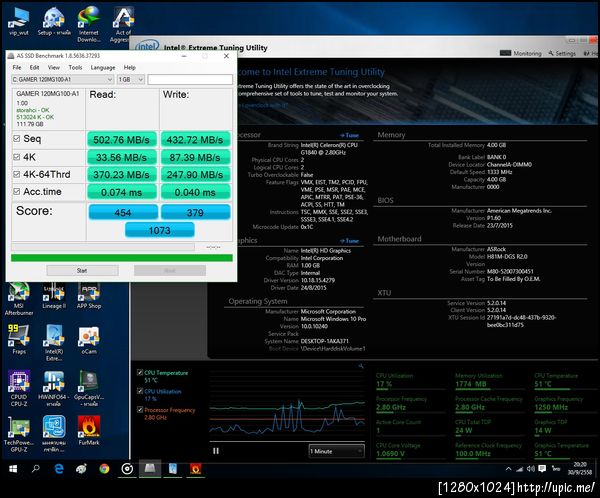
Task: Launch Microsoft Edge from taskbar
Action: 59,469
